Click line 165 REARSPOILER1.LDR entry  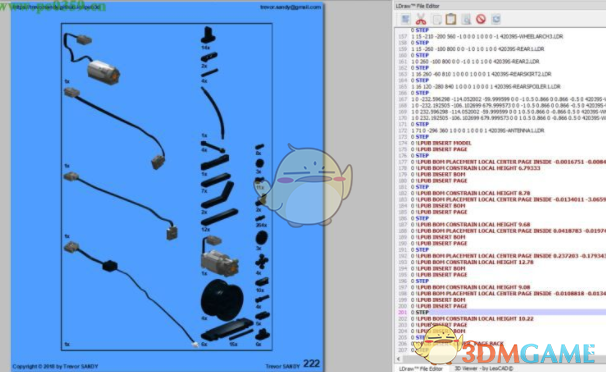point(486,87)
